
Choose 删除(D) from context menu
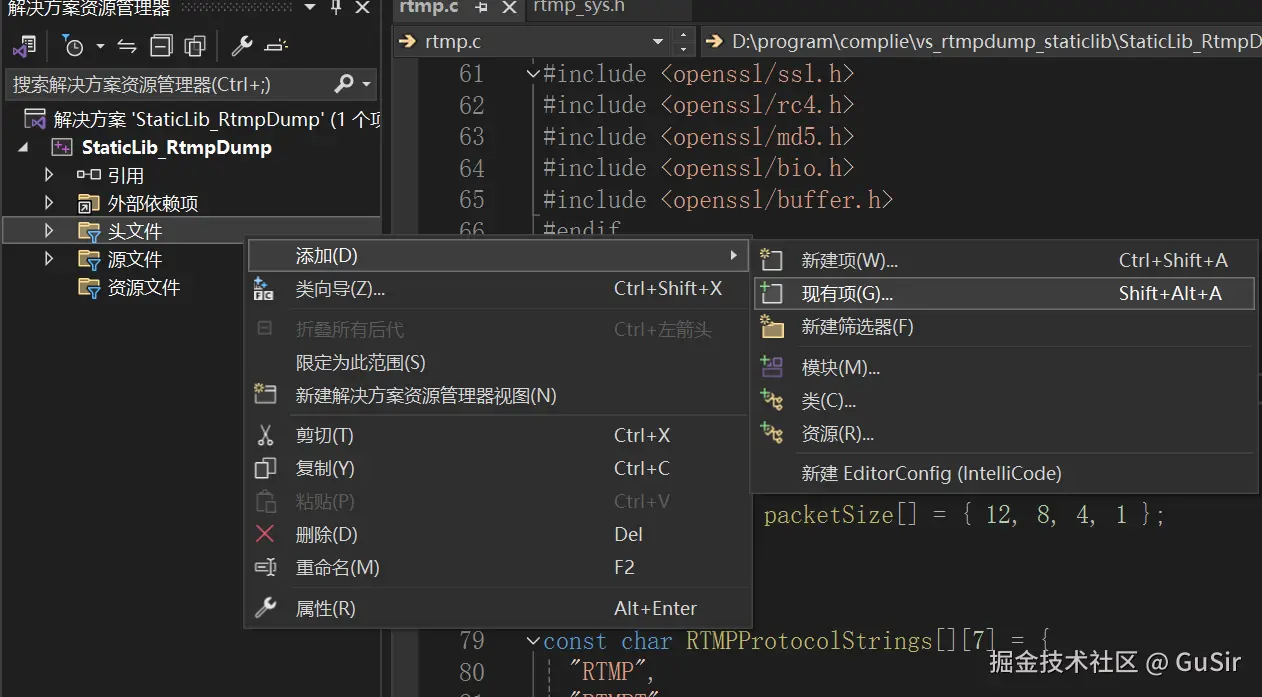[x=498, y=534]
